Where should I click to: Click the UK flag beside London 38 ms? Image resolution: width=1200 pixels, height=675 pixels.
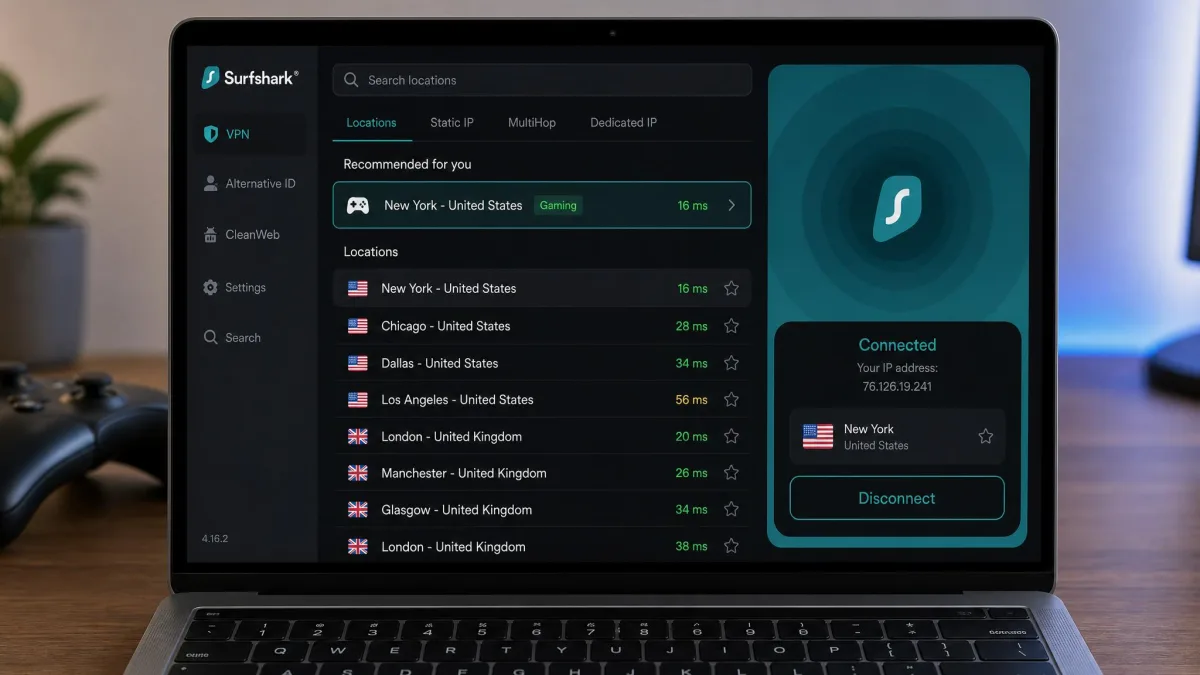357,546
